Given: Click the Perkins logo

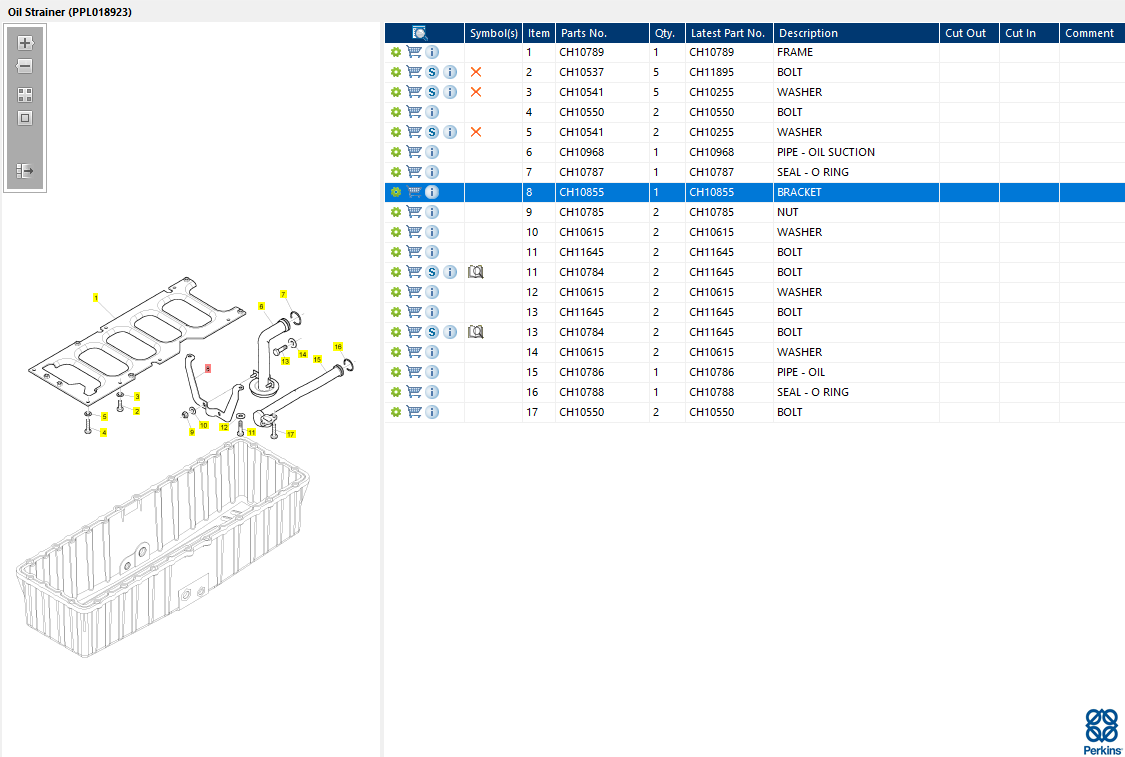Looking at the screenshot, I should (1102, 731).
